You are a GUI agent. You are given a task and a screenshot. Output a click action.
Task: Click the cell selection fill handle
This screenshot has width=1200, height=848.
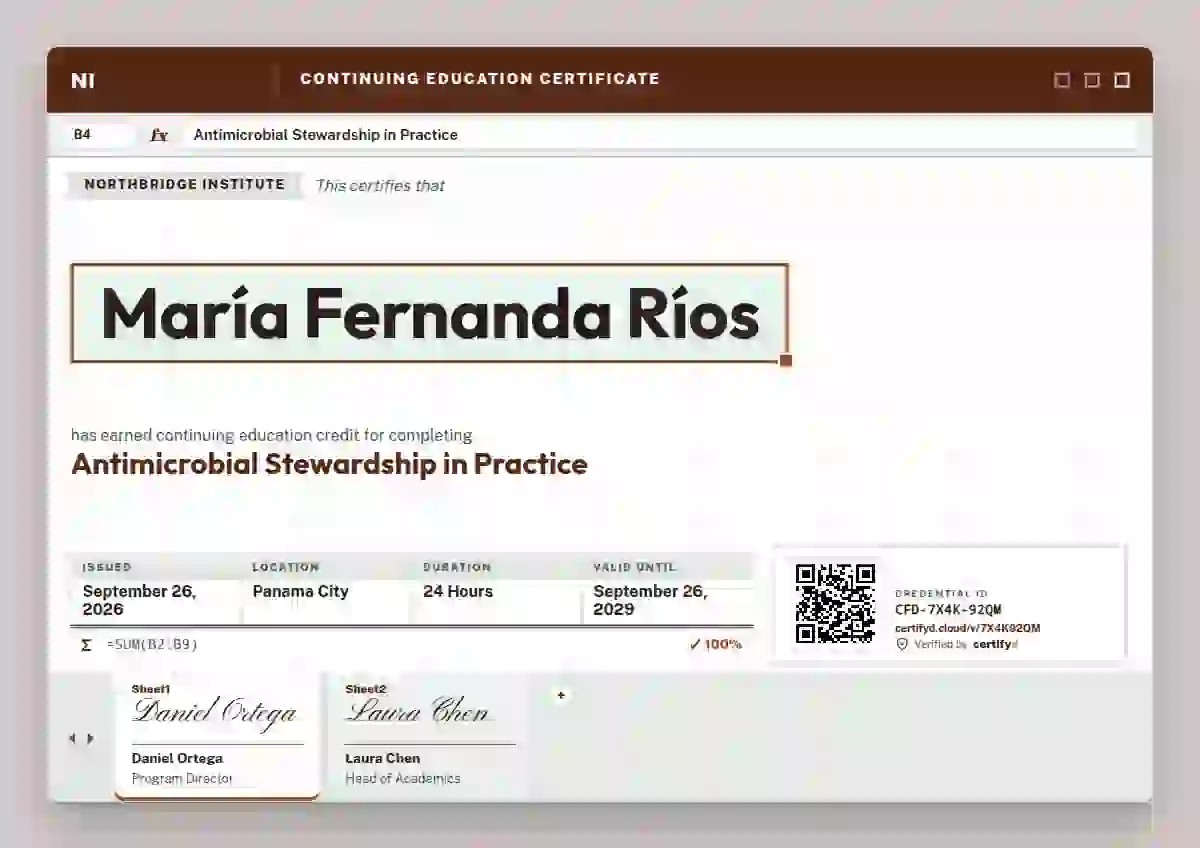(x=786, y=360)
